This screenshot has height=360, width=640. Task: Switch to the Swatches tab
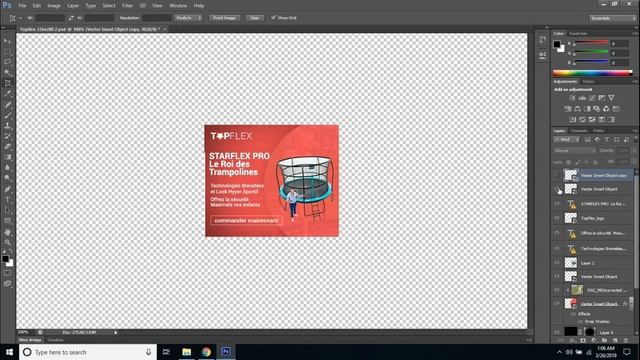point(578,34)
